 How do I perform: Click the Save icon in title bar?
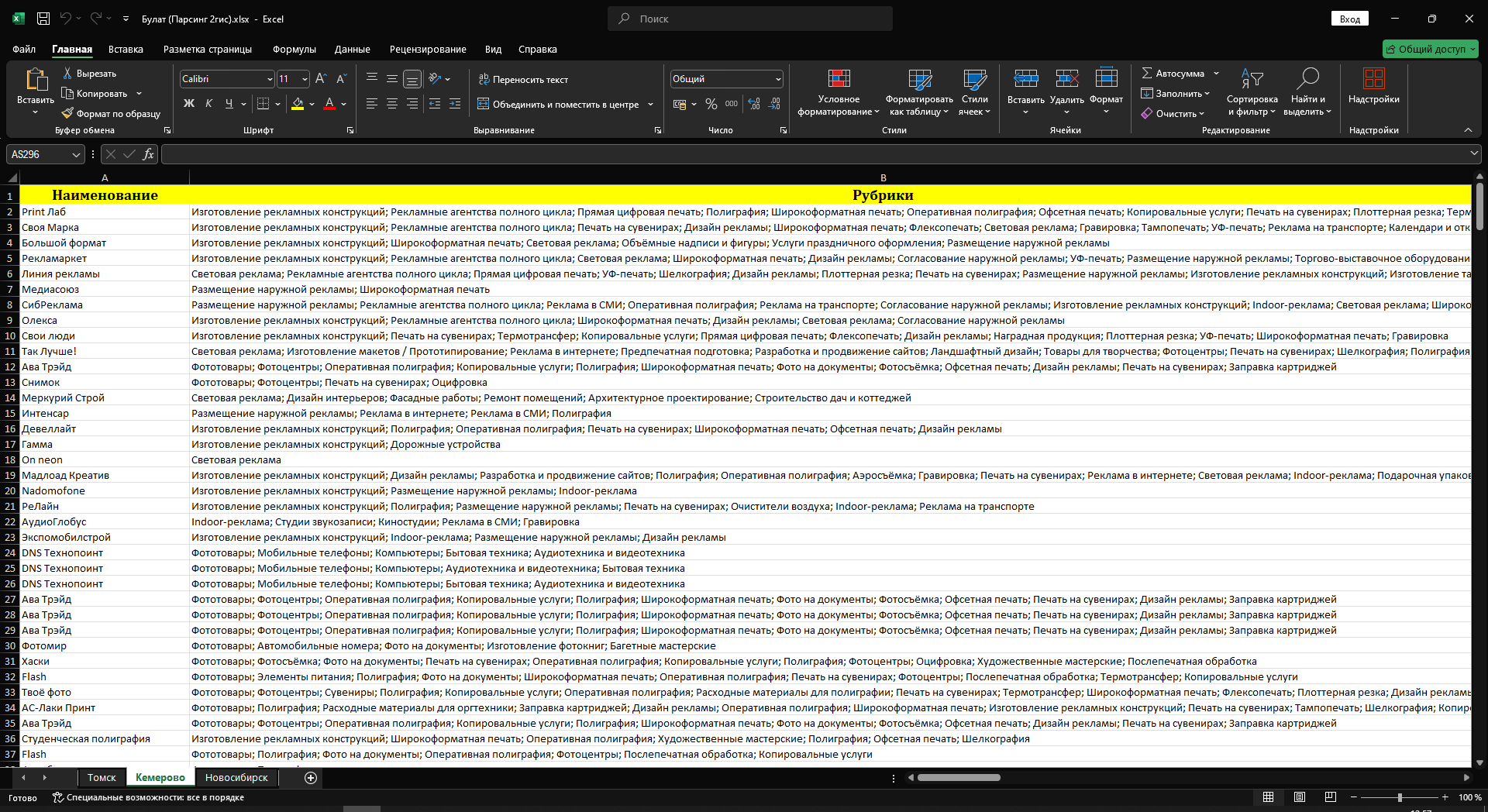tap(43, 19)
